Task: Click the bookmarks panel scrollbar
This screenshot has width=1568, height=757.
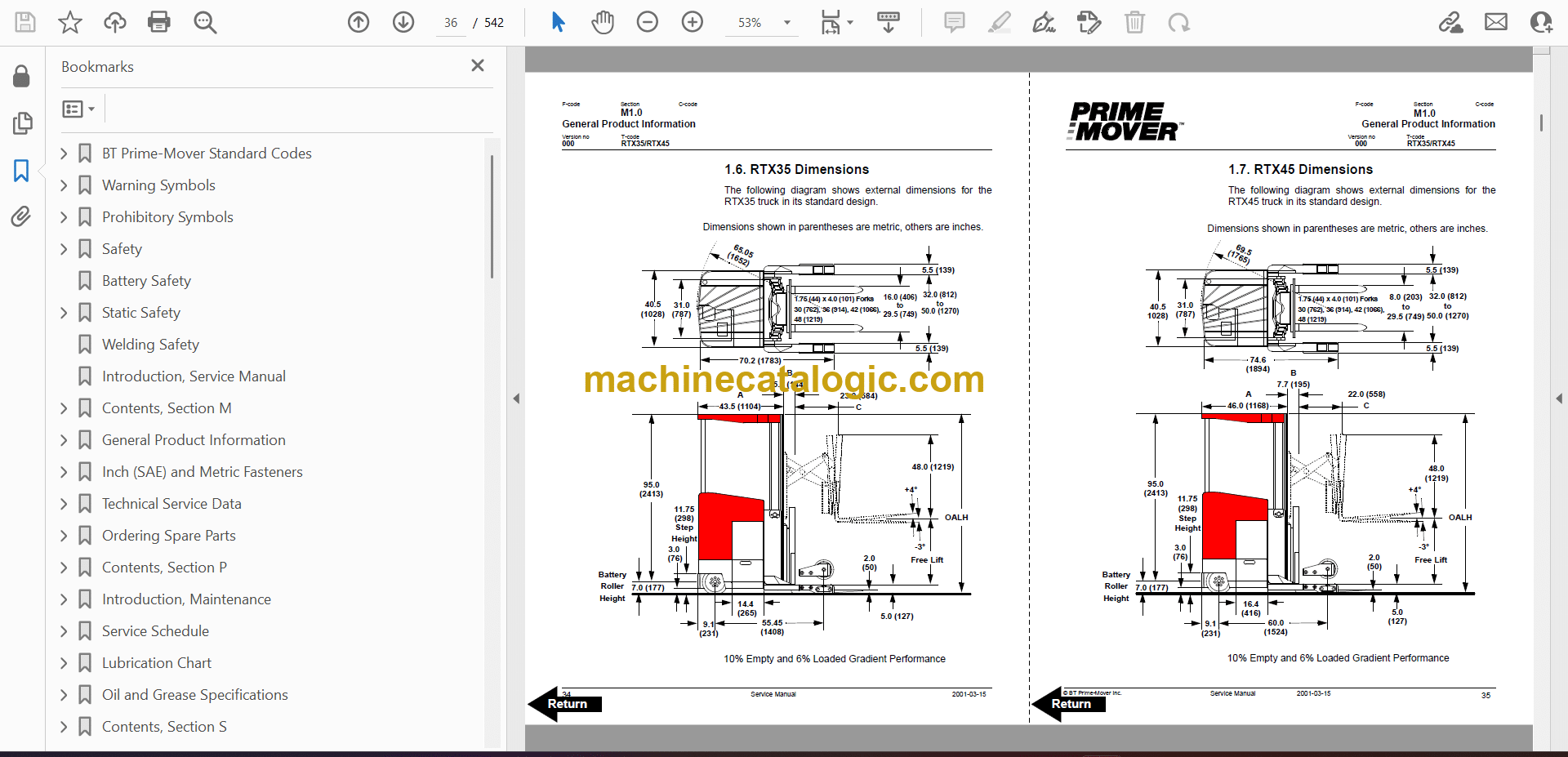Action: pos(492,216)
